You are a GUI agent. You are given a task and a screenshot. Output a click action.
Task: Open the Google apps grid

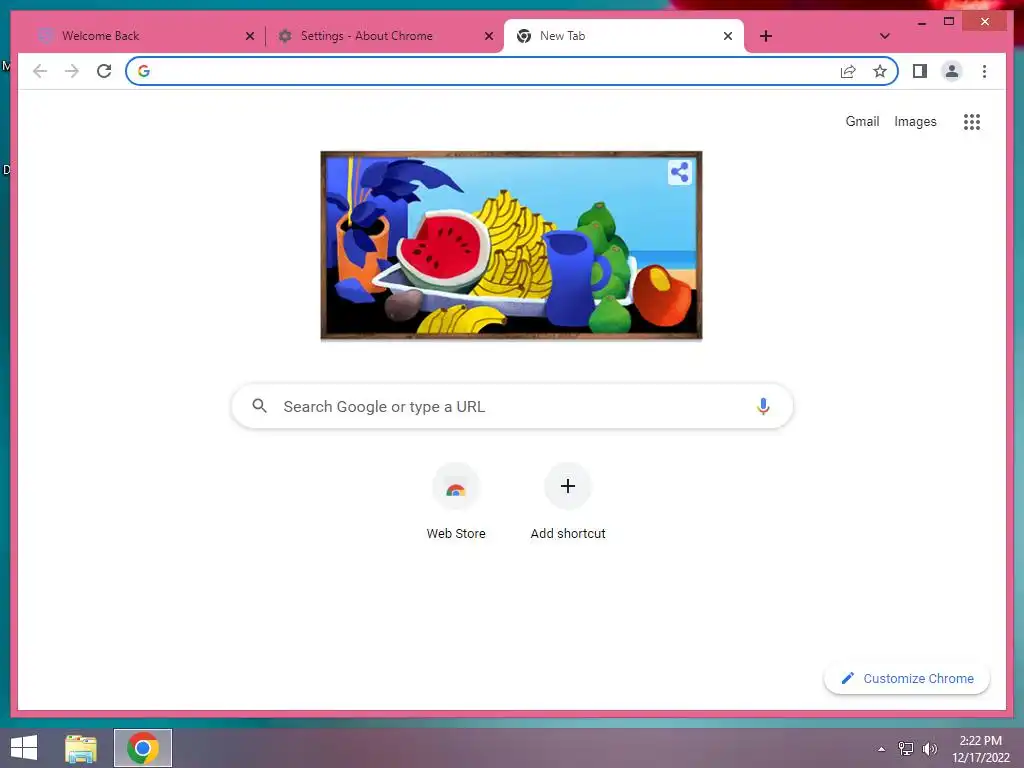coord(972,121)
